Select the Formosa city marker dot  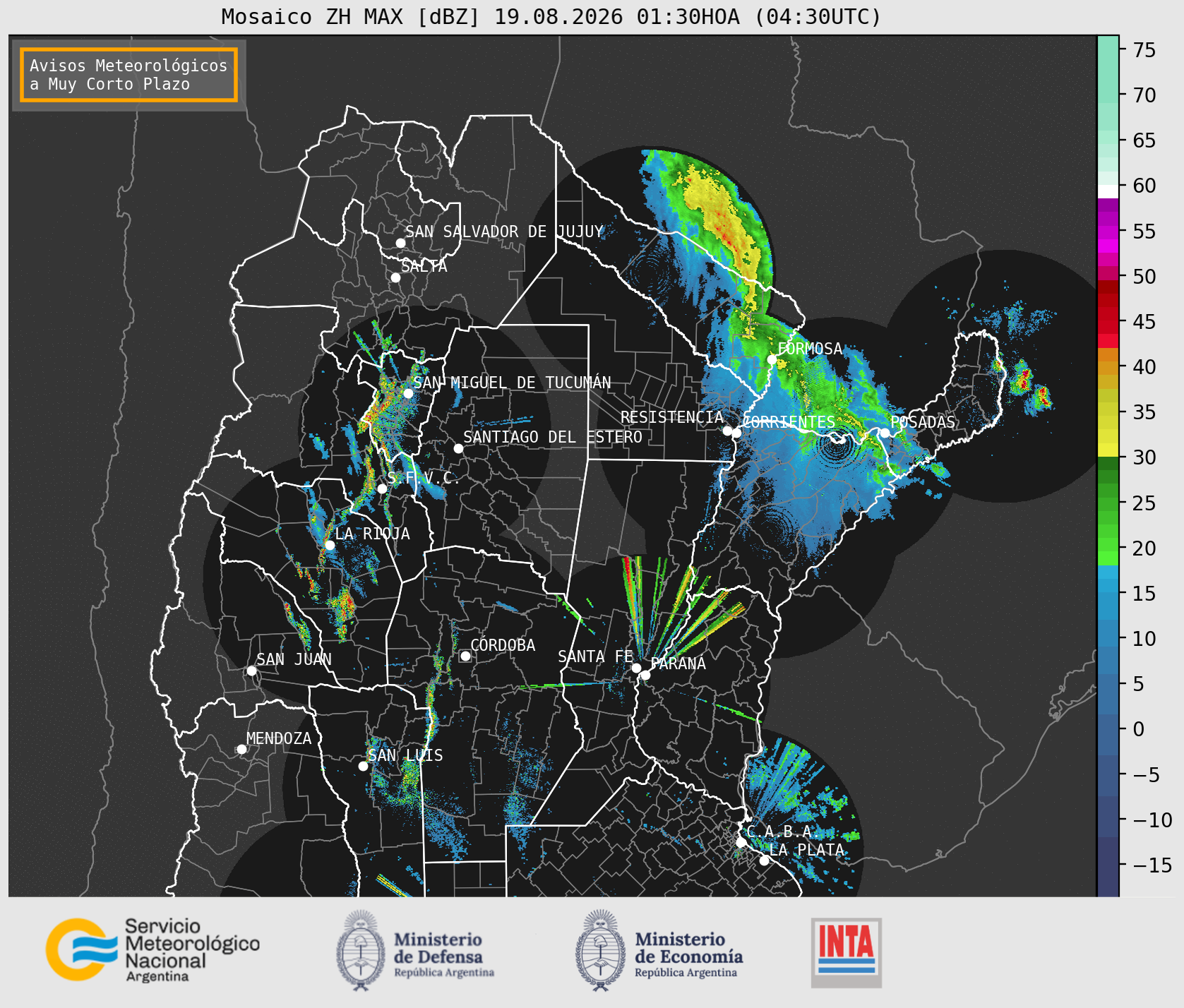772,359
